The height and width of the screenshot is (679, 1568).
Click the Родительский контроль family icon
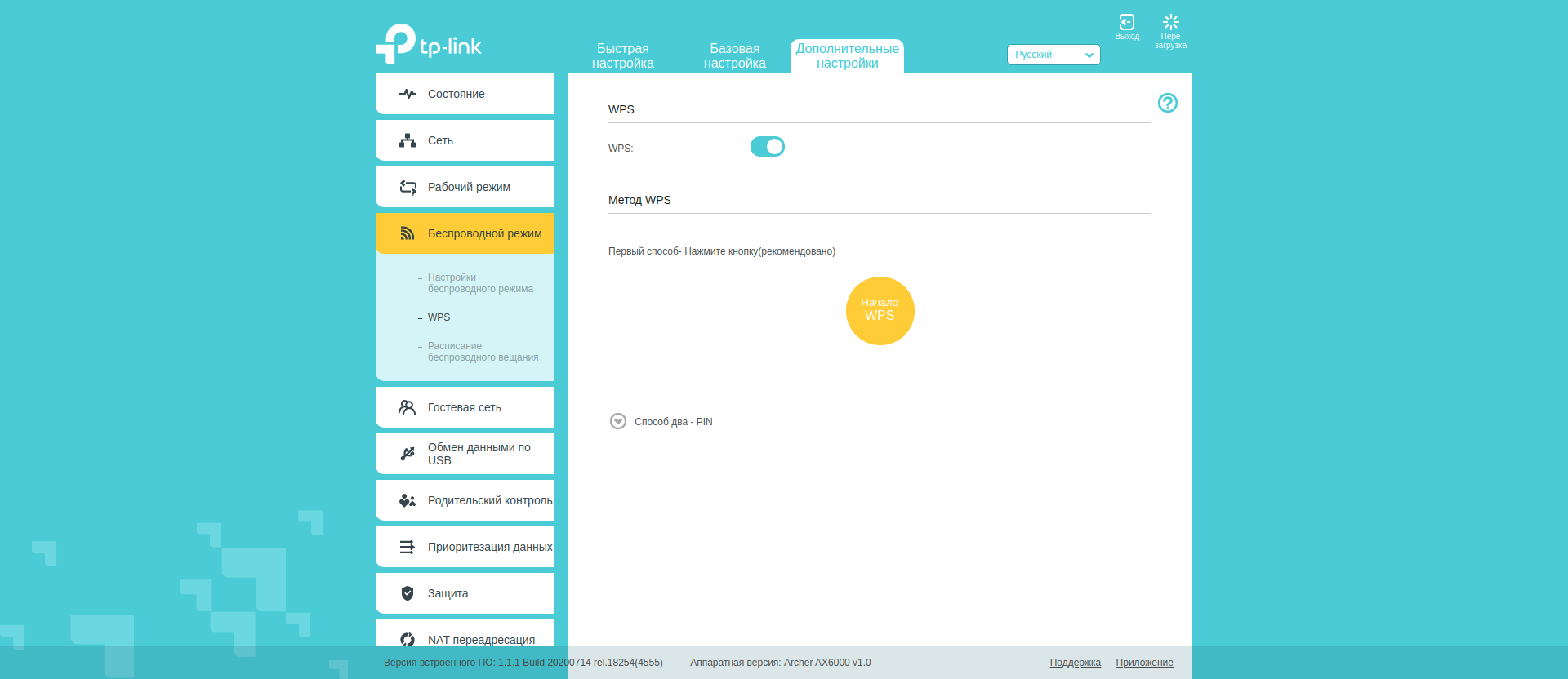(x=408, y=500)
